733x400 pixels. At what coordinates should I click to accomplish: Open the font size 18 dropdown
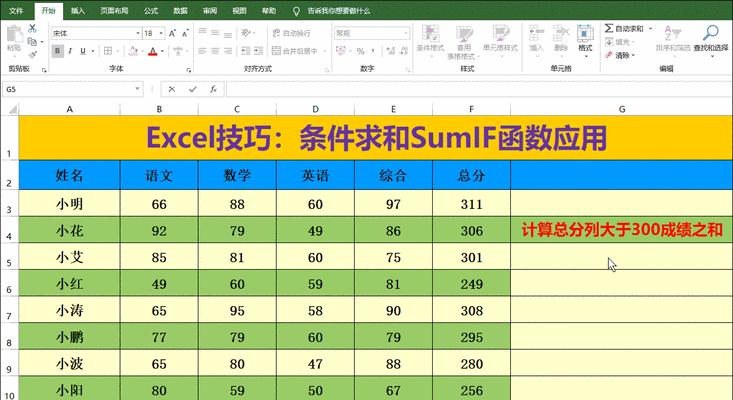click(x=161, y=33)
